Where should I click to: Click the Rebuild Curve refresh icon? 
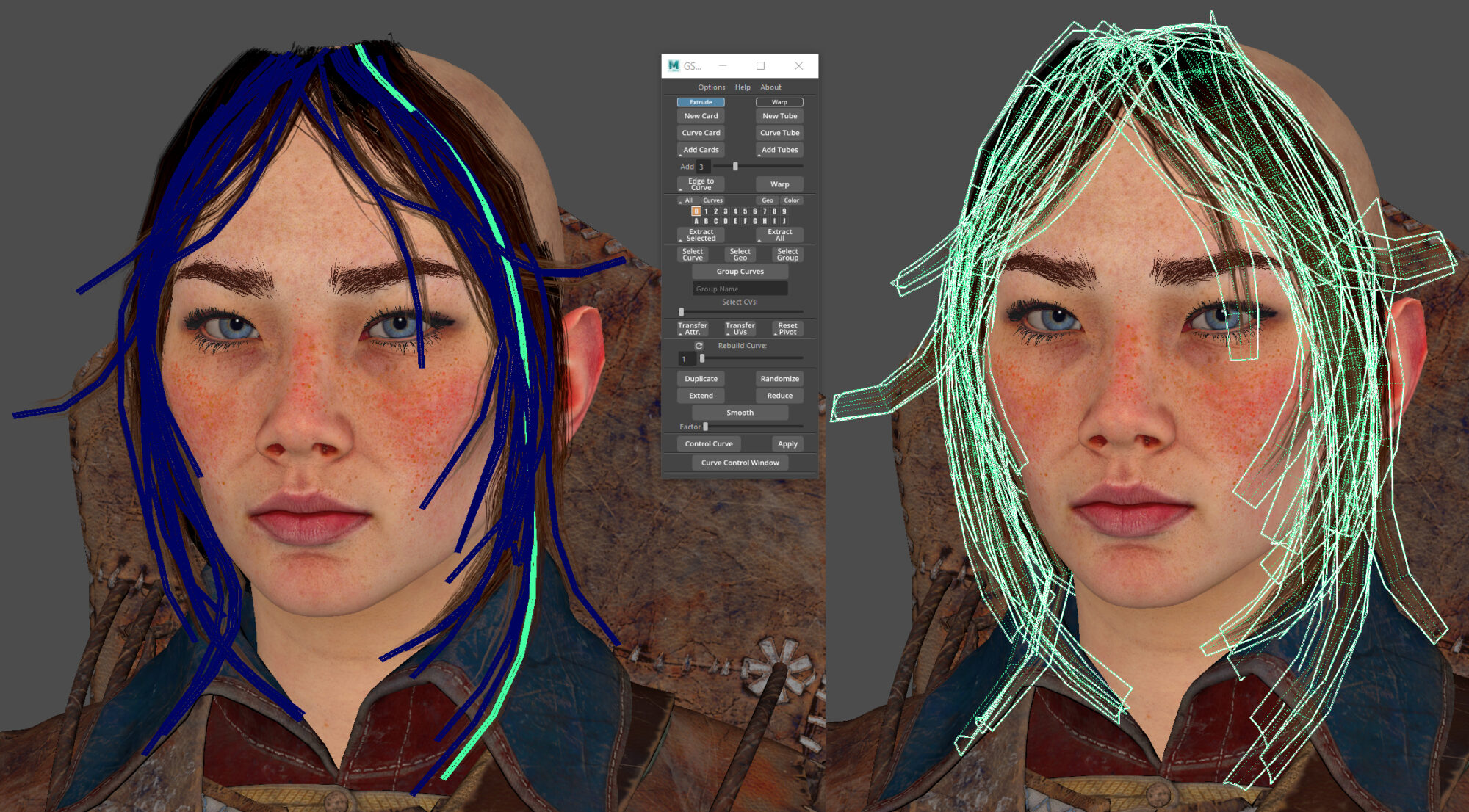699,346
